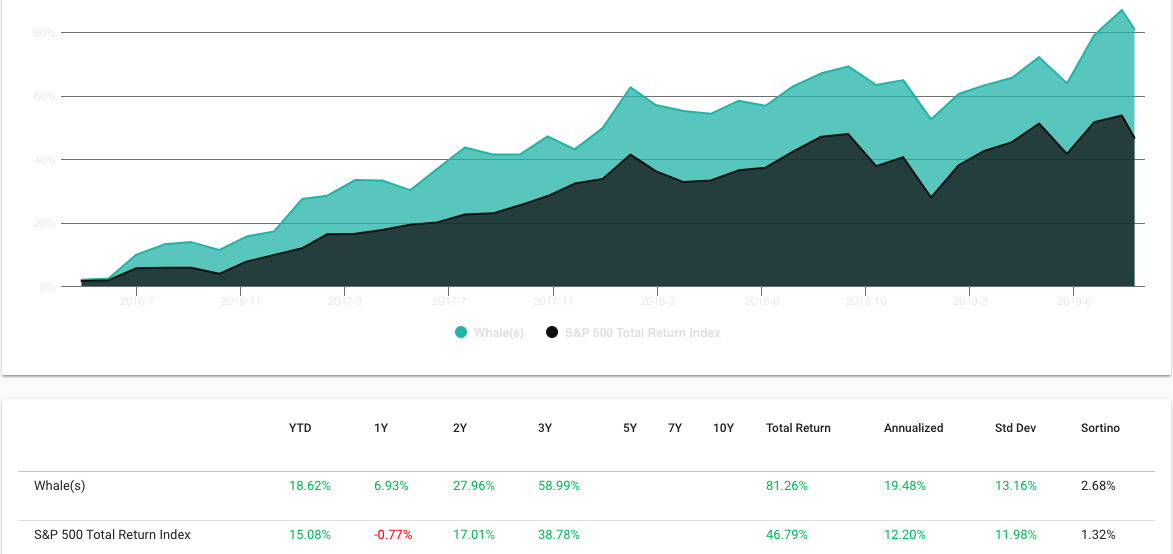Screen dimensions: 1173x554
Task: Select the Whale(s) row label in table
Action: [x=60, y=486]
